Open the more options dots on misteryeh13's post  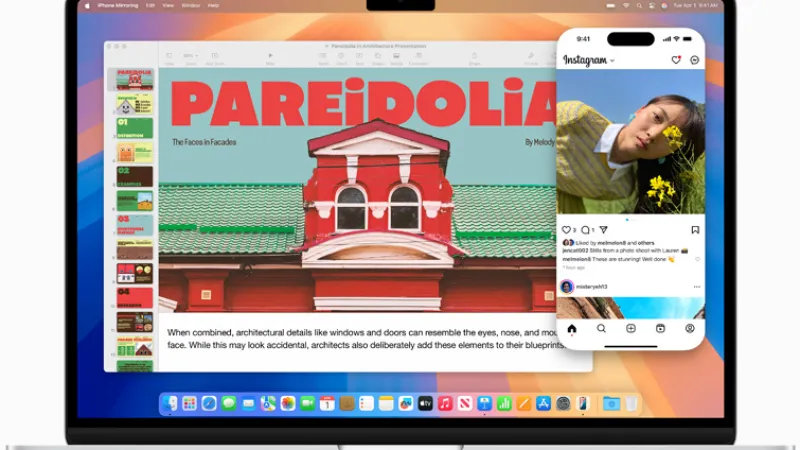[x=697, y=287]
